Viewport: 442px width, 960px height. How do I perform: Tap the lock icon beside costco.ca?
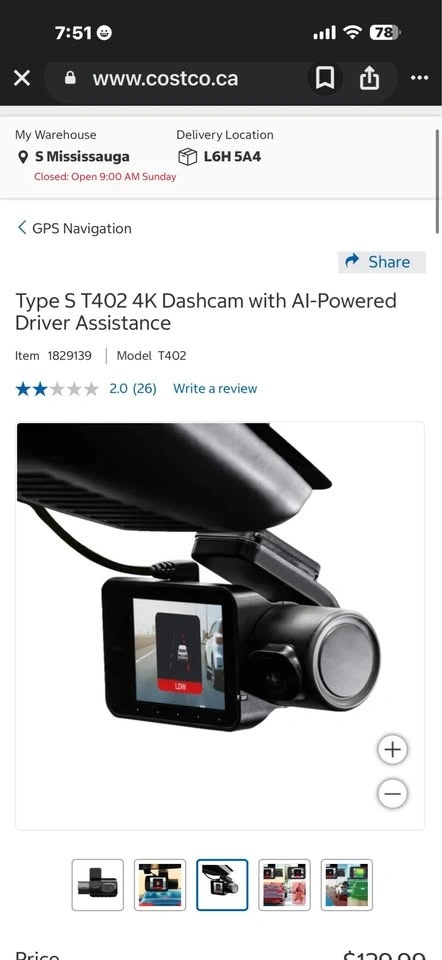(x=70, y=78)
